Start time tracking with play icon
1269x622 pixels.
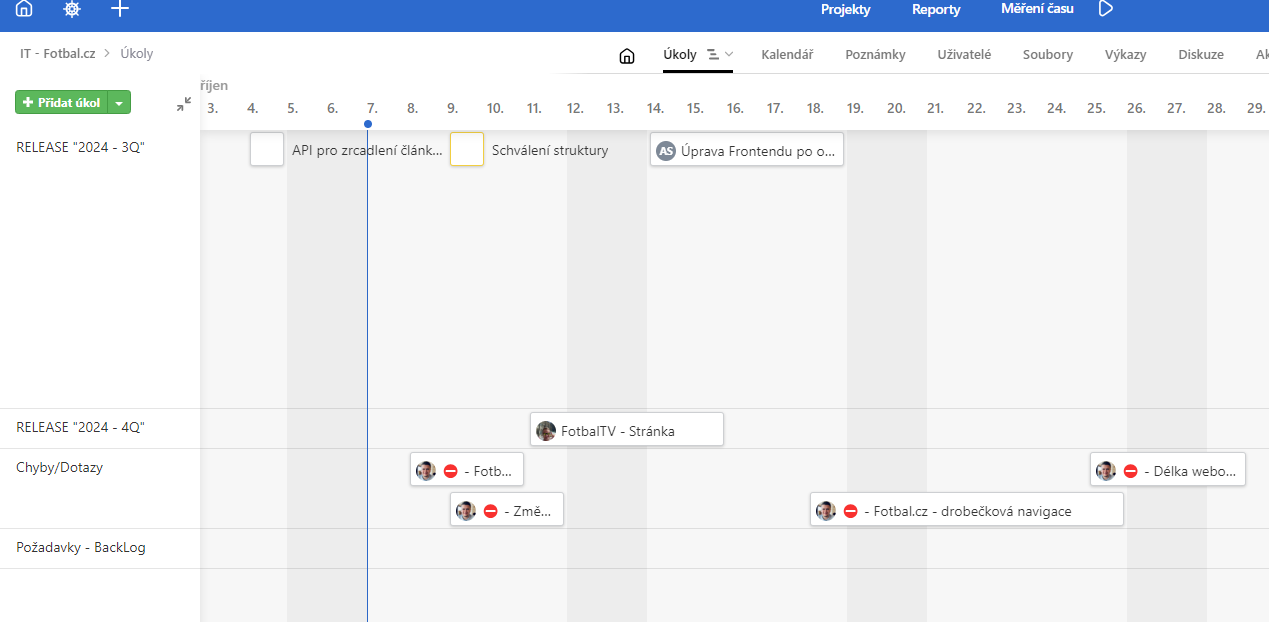coord(1106,9)
